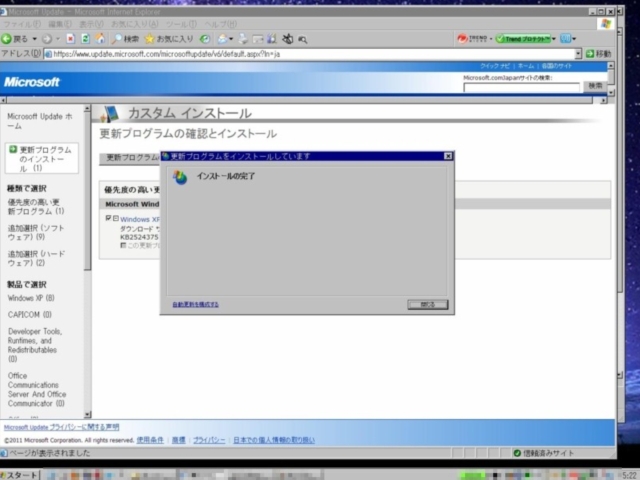Screen dimensions: 640x480
Task: Click the blue Trend toolbar icon
Action: point(565,39)
